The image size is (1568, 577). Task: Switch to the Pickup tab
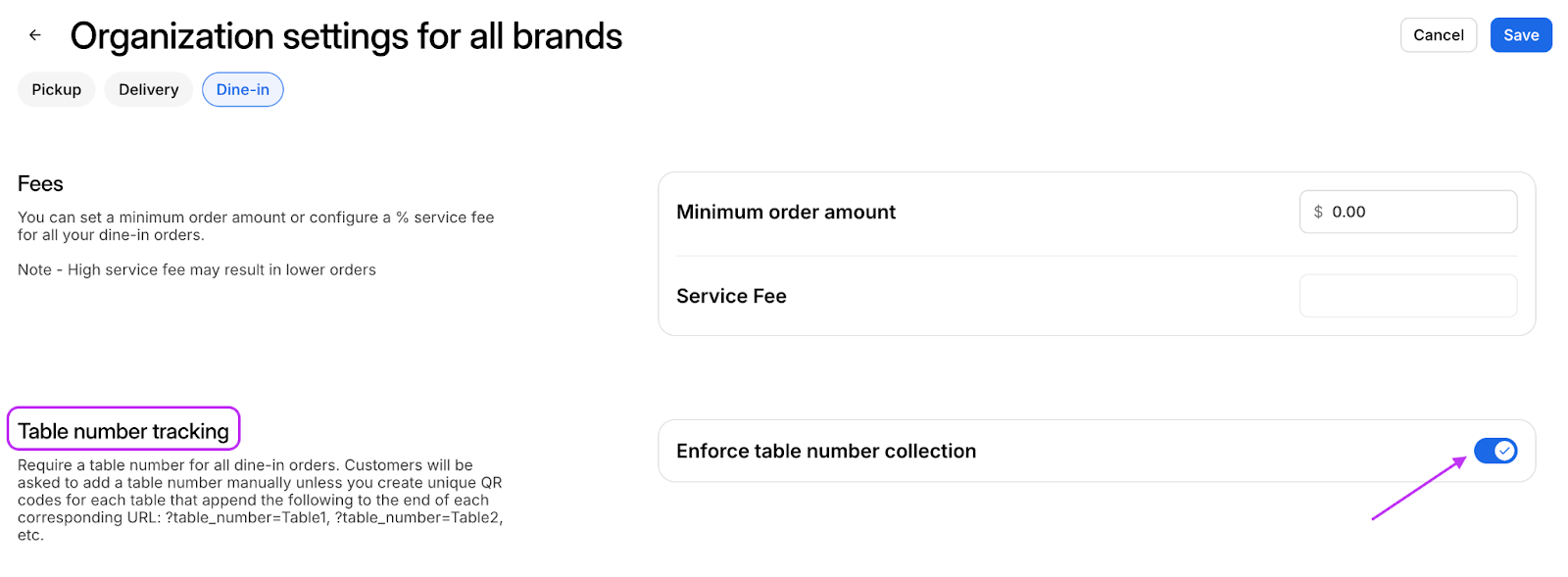[x=56, y=89]
